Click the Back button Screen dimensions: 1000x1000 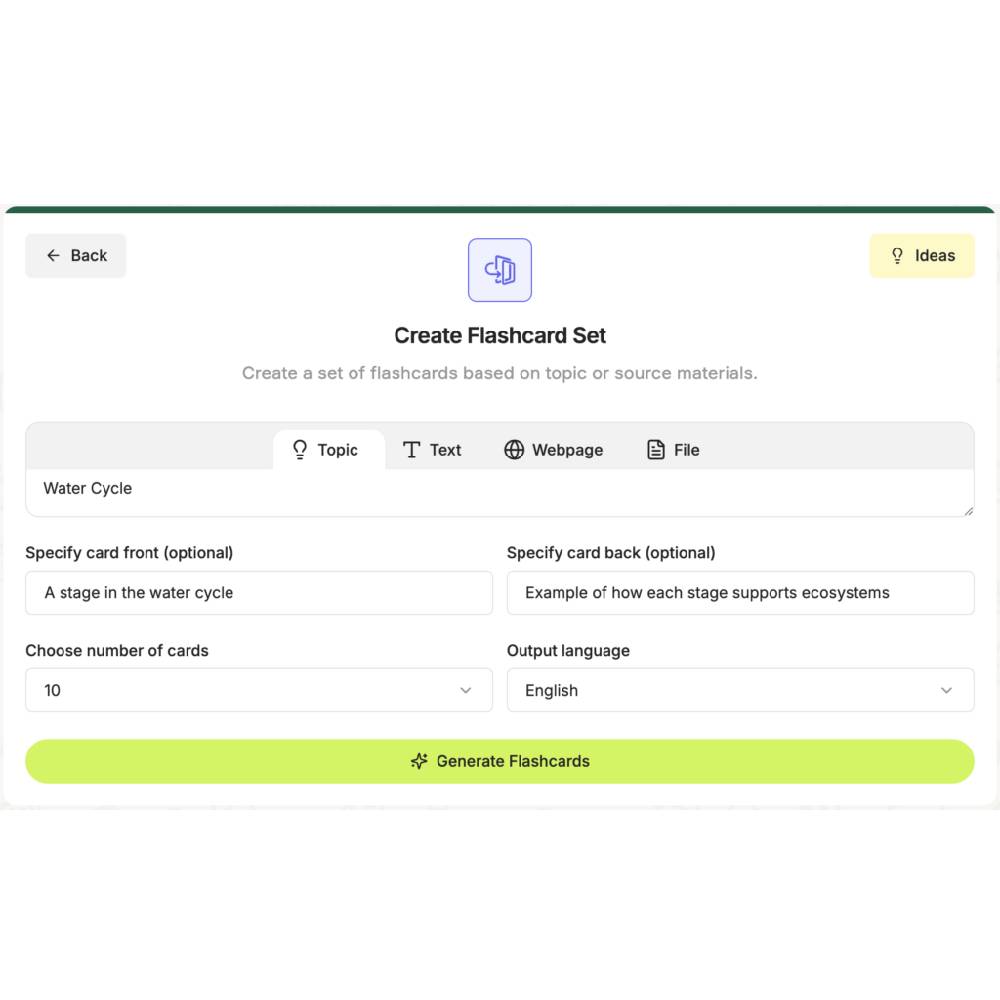pos(75,255)
